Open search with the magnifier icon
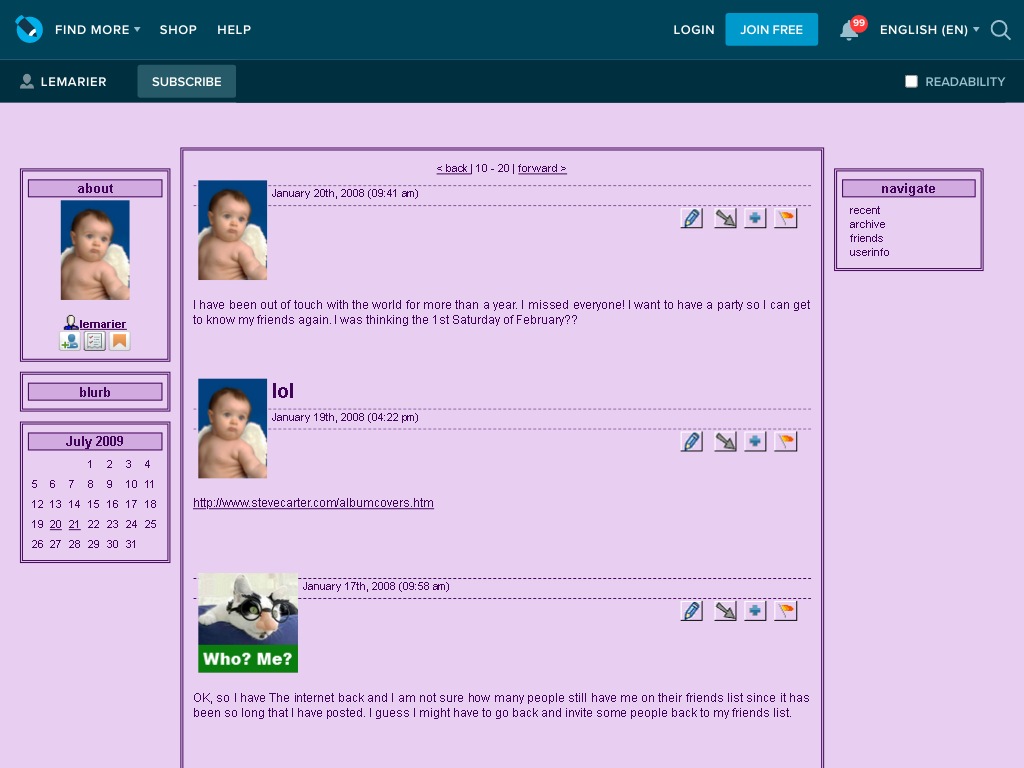 coord(1000,29)
